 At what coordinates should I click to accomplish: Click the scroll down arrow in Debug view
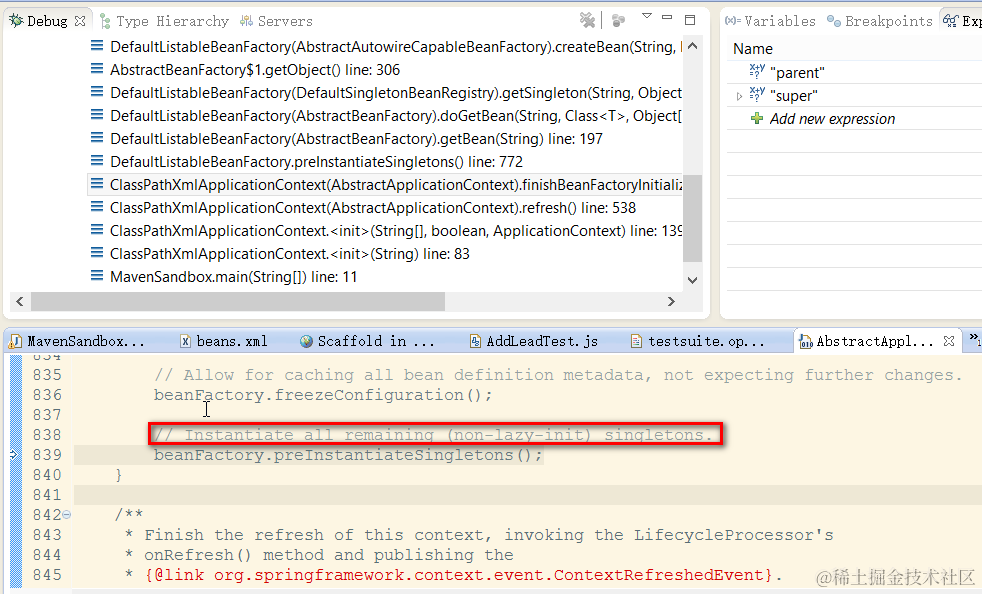pos(692,280)
